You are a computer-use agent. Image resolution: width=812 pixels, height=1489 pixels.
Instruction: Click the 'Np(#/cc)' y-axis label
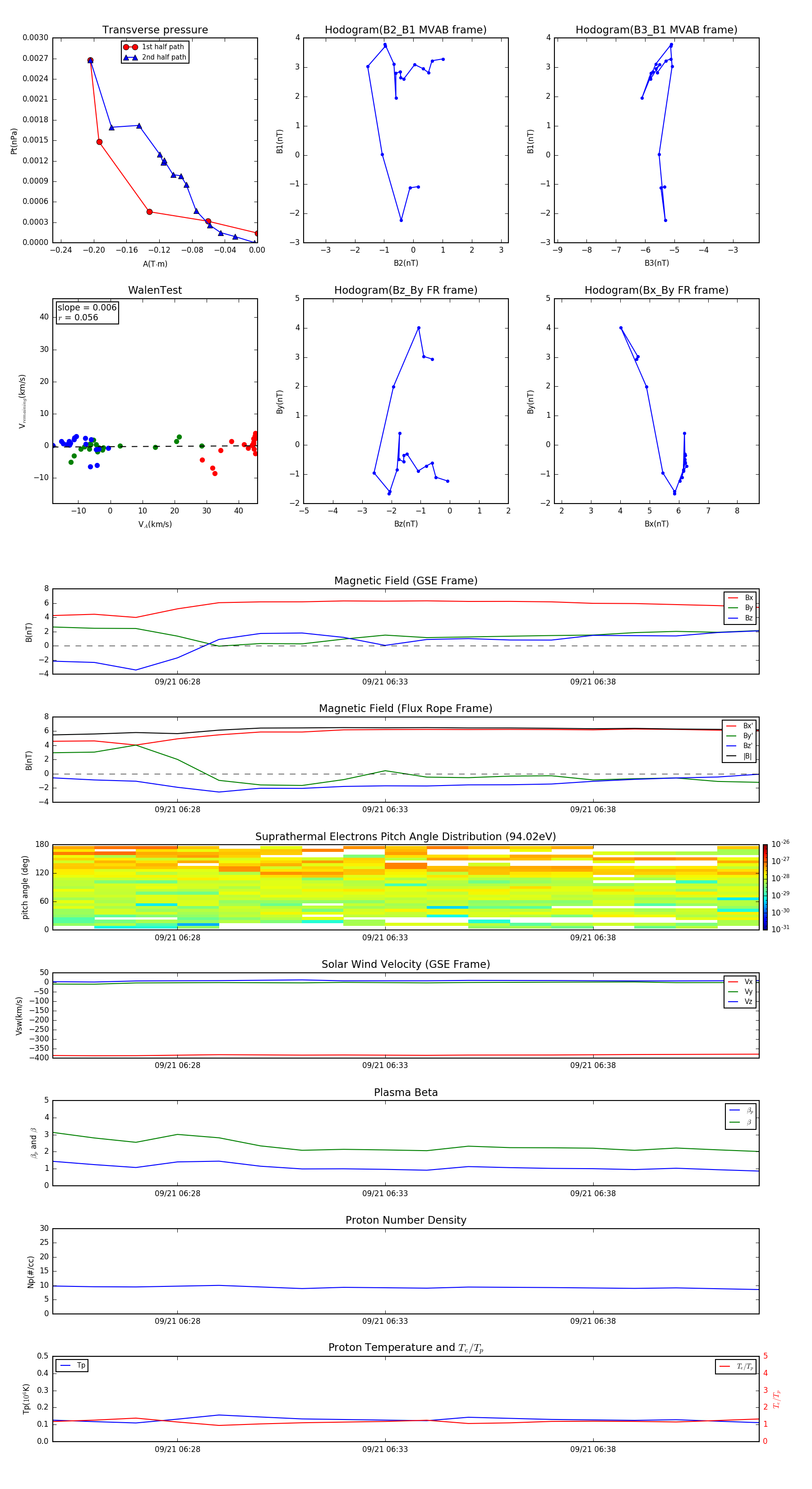point(31,1272)
